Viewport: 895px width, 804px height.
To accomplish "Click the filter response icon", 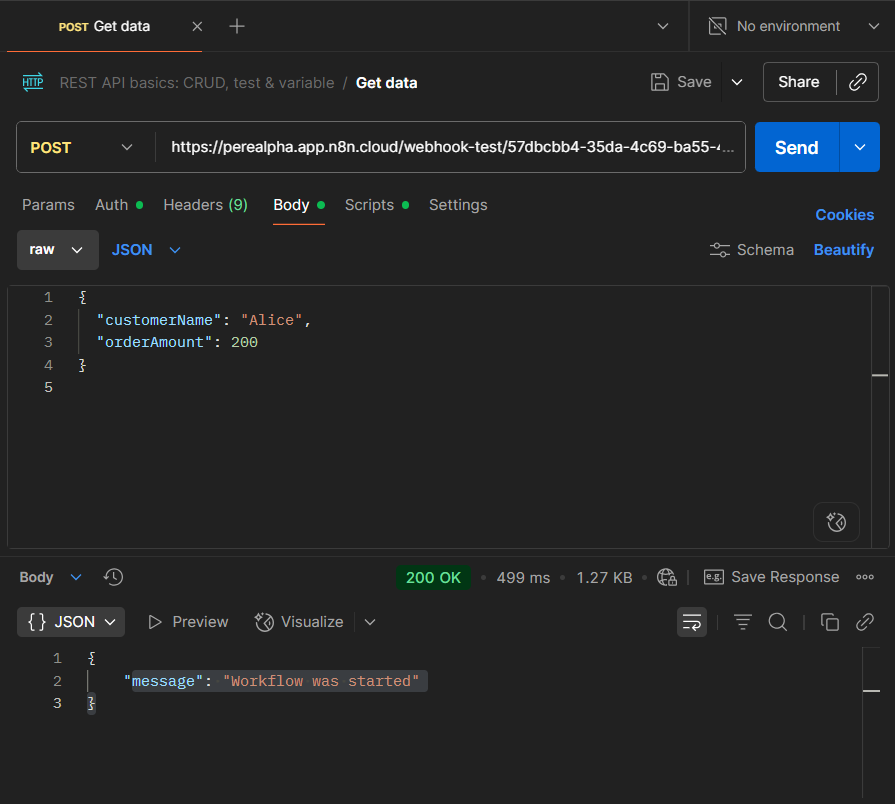I will 742,622.
